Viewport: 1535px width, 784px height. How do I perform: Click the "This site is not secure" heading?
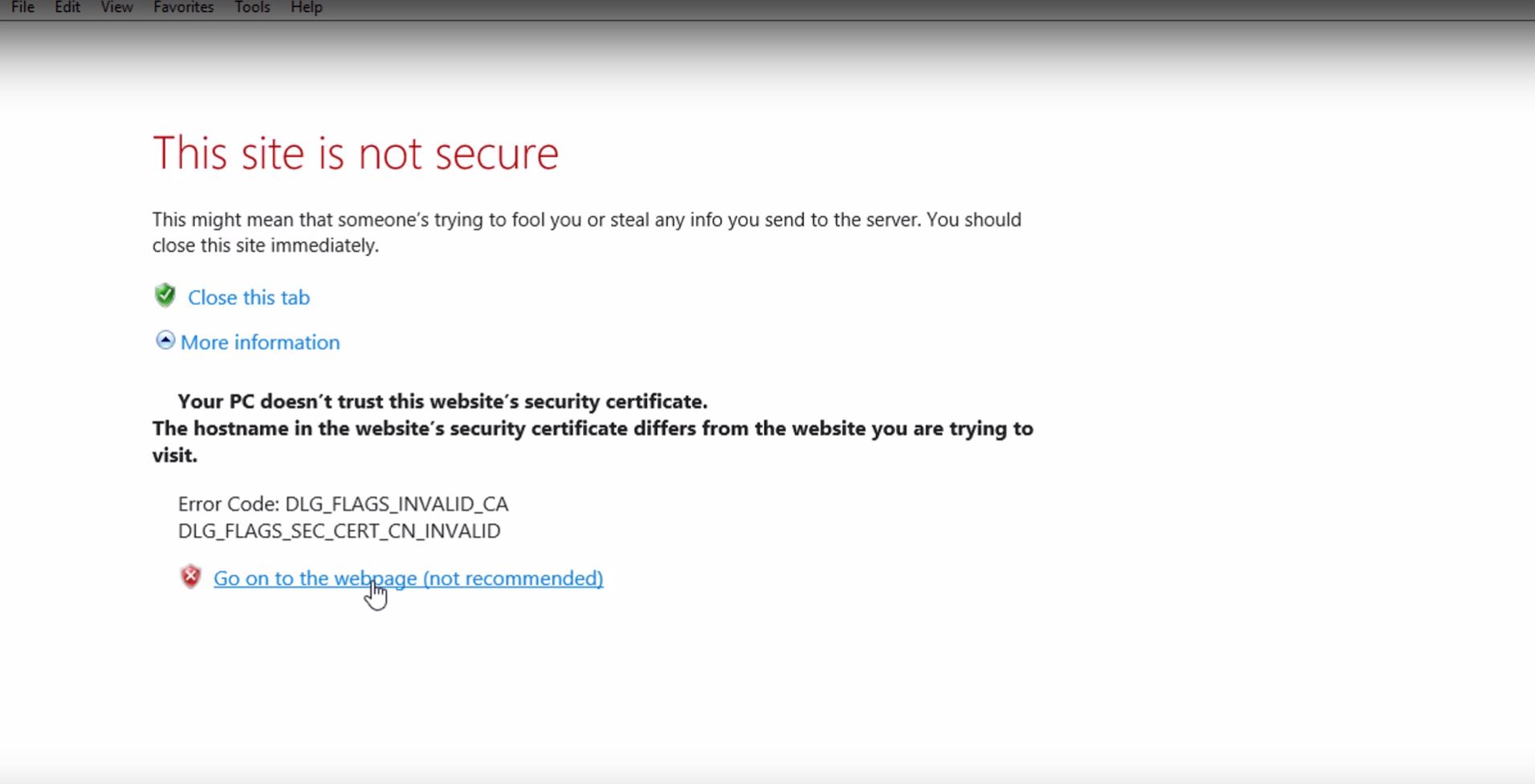pos(355,153)
